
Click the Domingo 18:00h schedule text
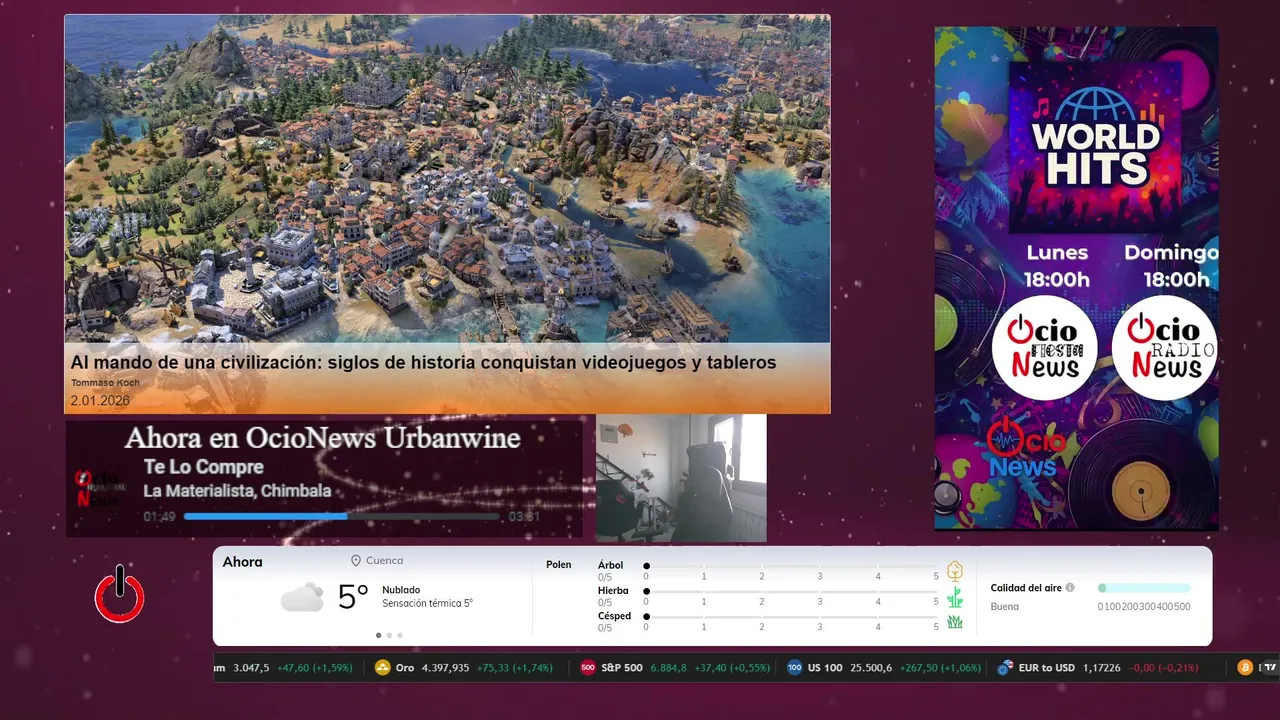tap(1170, 266)
